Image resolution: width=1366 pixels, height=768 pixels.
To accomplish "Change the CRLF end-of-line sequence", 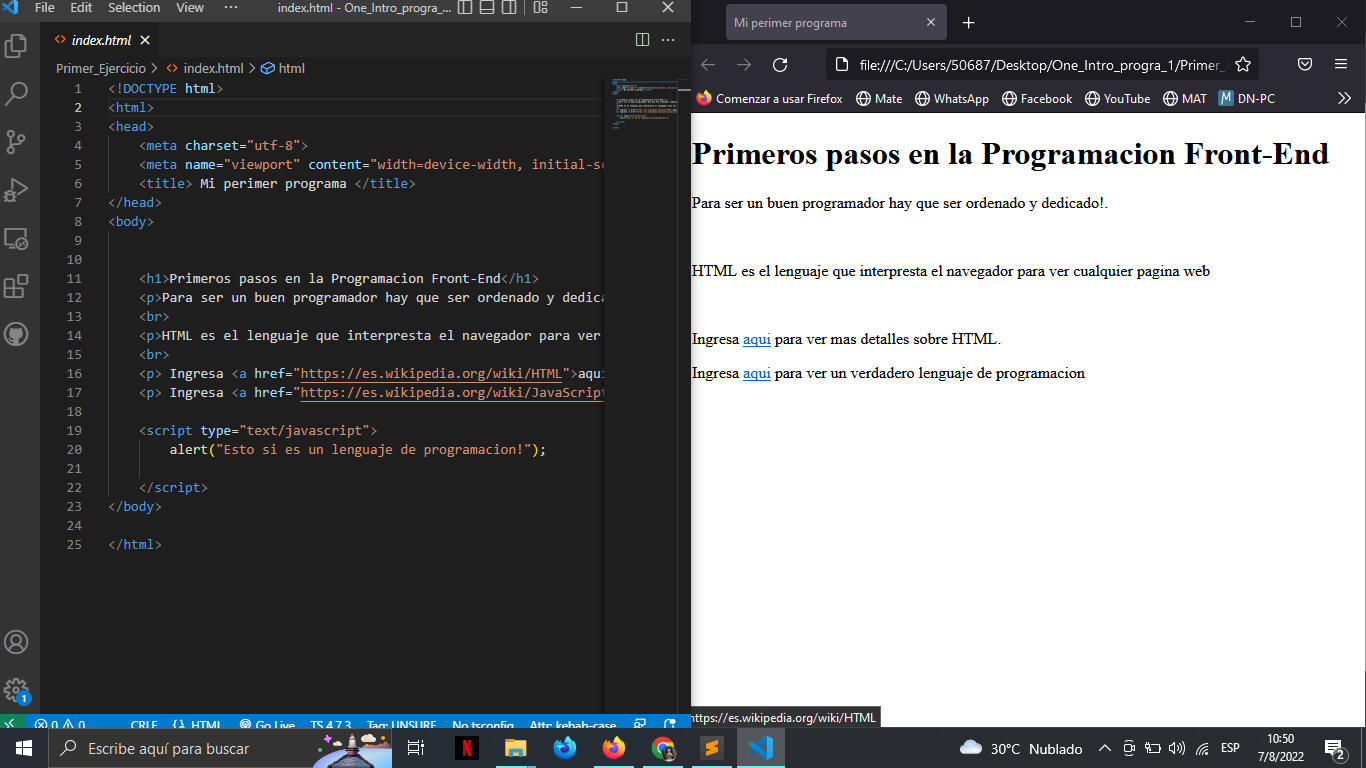I will click(x=144, y=725).
